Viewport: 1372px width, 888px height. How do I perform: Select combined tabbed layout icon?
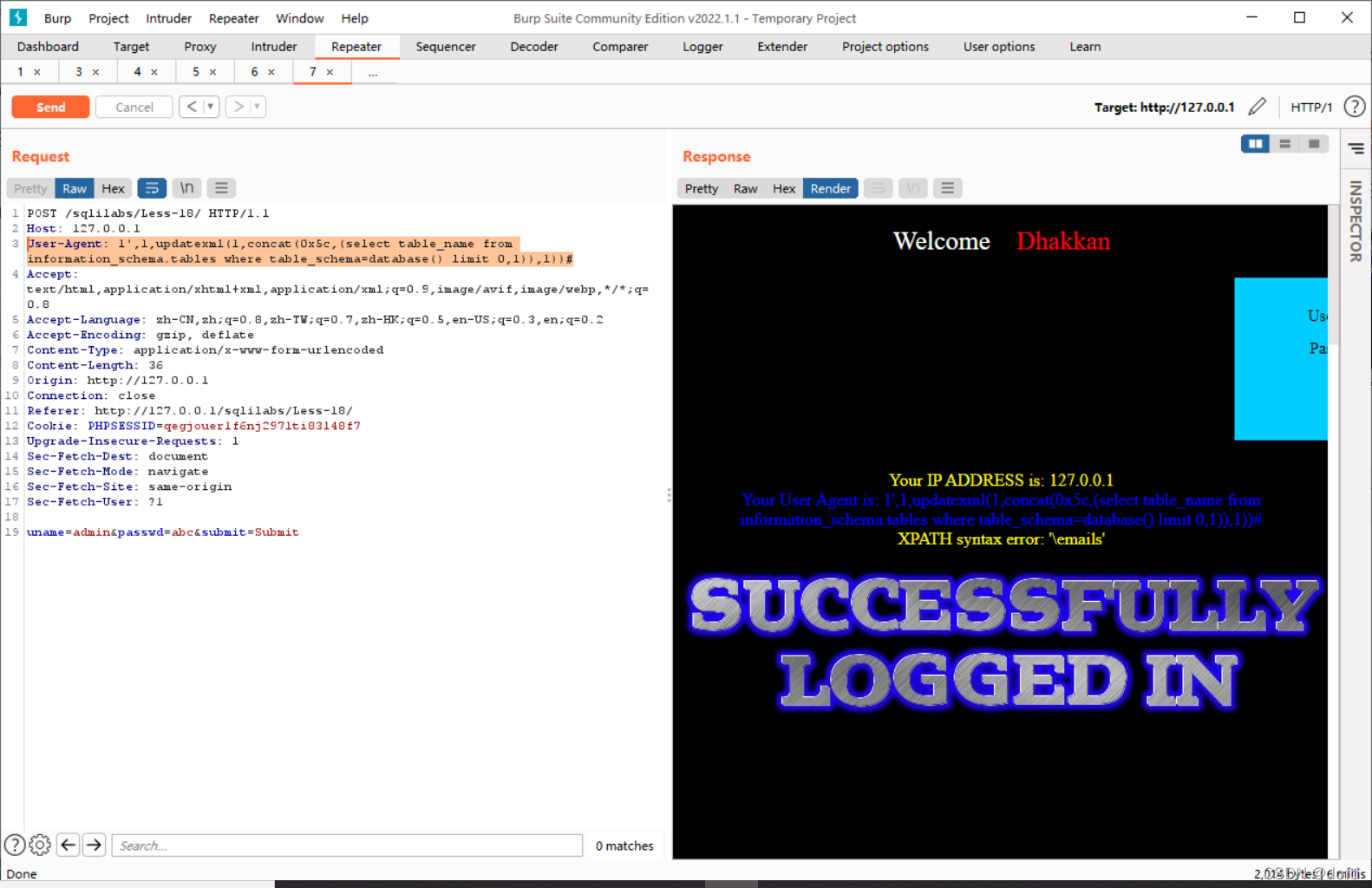coord(1314,144)
